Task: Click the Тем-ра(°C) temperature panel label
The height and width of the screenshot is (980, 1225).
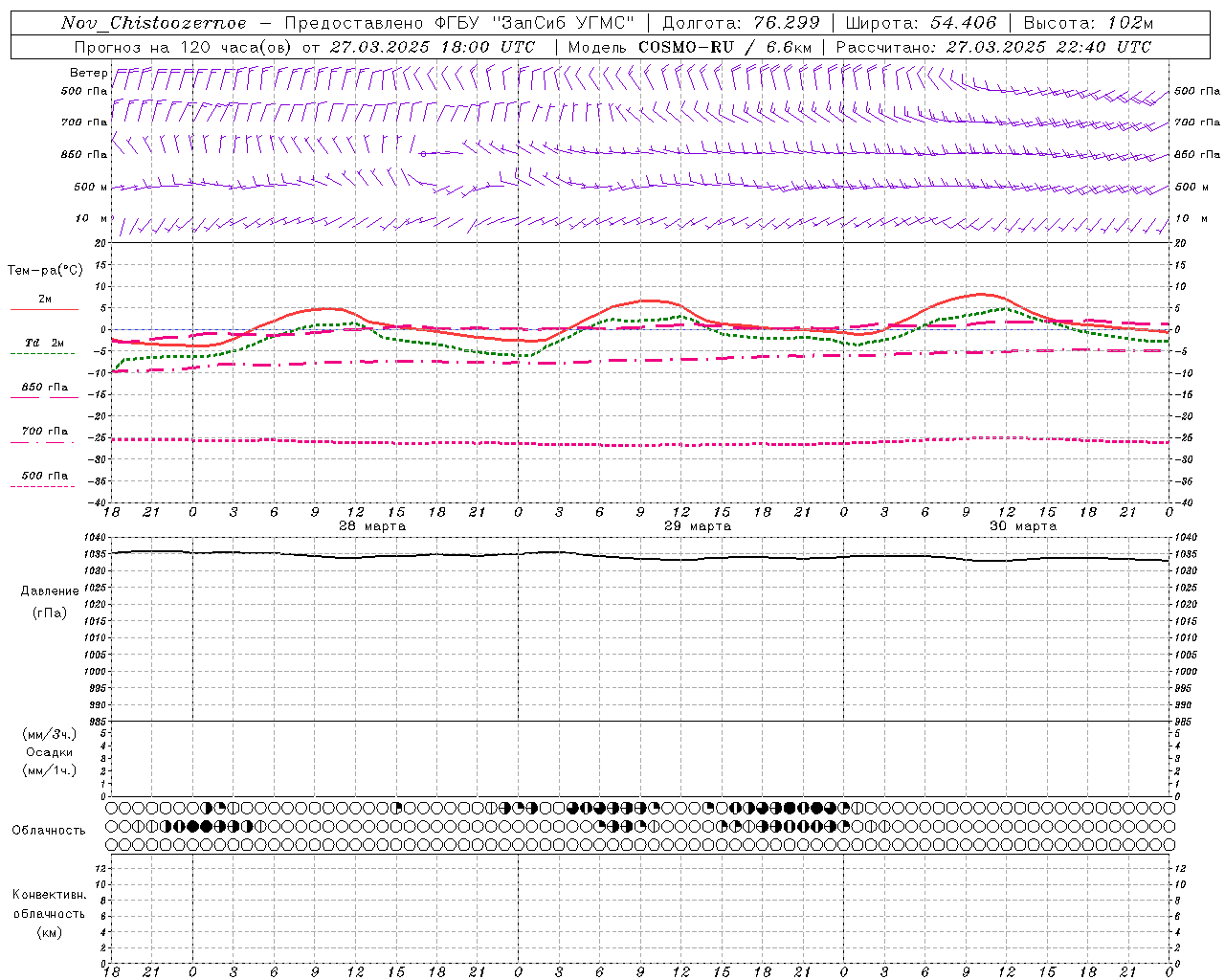Action: coord(45,271)
